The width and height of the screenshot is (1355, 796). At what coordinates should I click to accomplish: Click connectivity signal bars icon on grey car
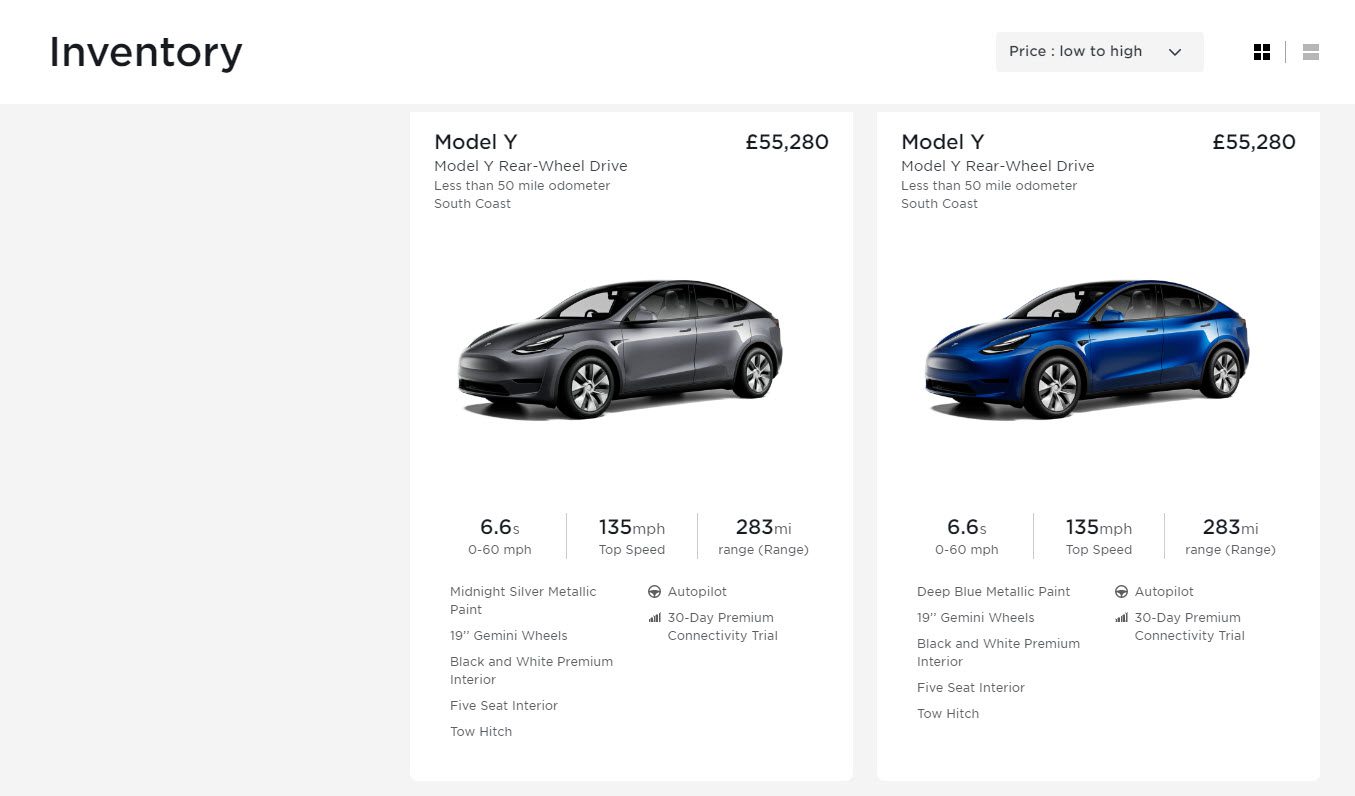point(655,618)
